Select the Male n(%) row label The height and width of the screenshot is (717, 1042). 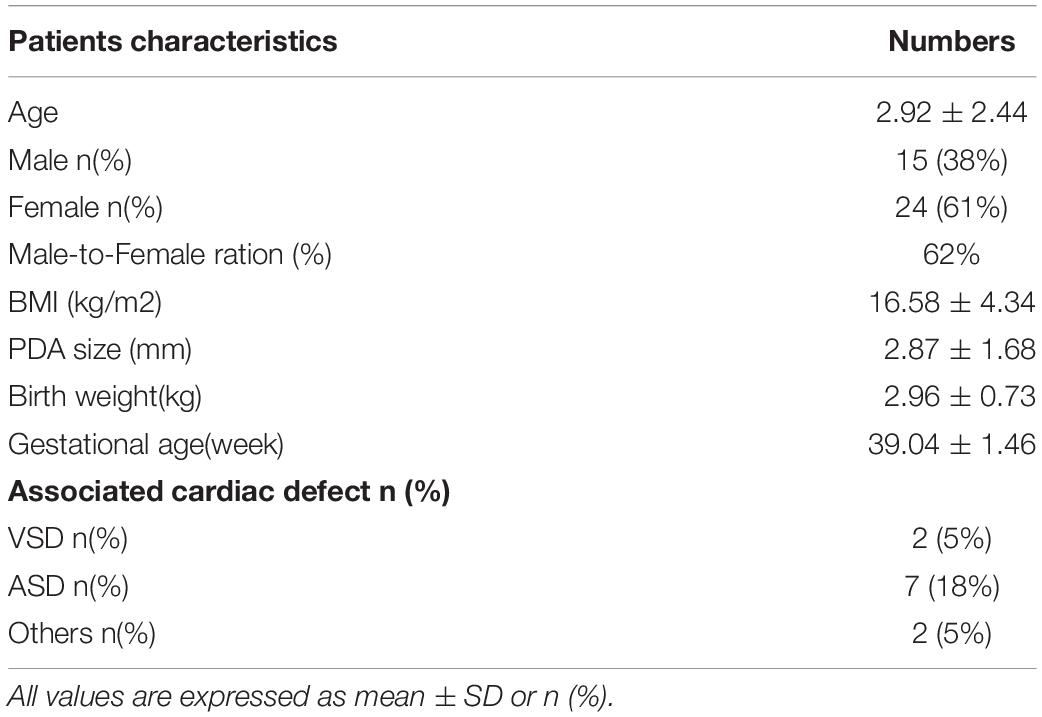pyautogui.click(x=70, y=161)
